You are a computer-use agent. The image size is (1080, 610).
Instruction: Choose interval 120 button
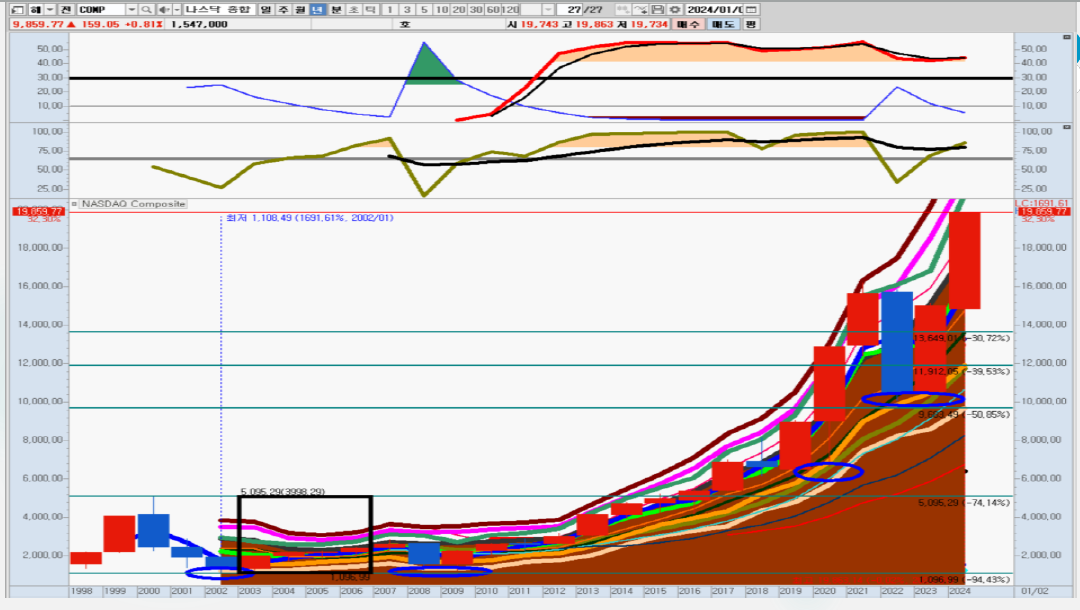point(510,10)
